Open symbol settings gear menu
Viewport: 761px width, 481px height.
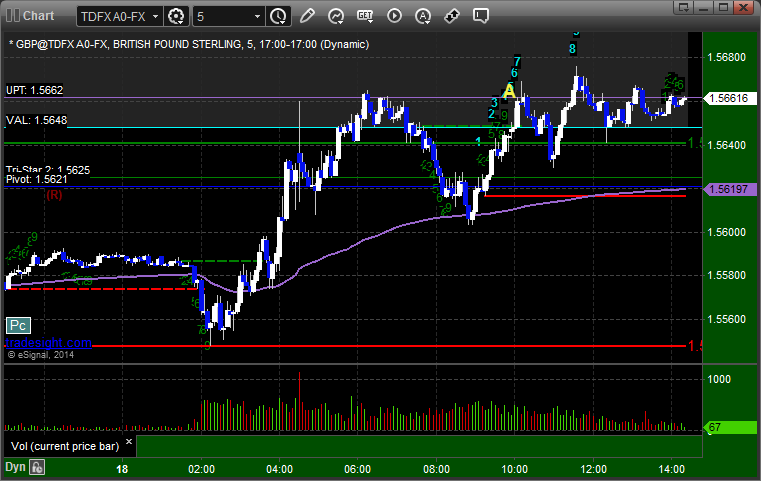pyautogui.click(x=176, y=16)
